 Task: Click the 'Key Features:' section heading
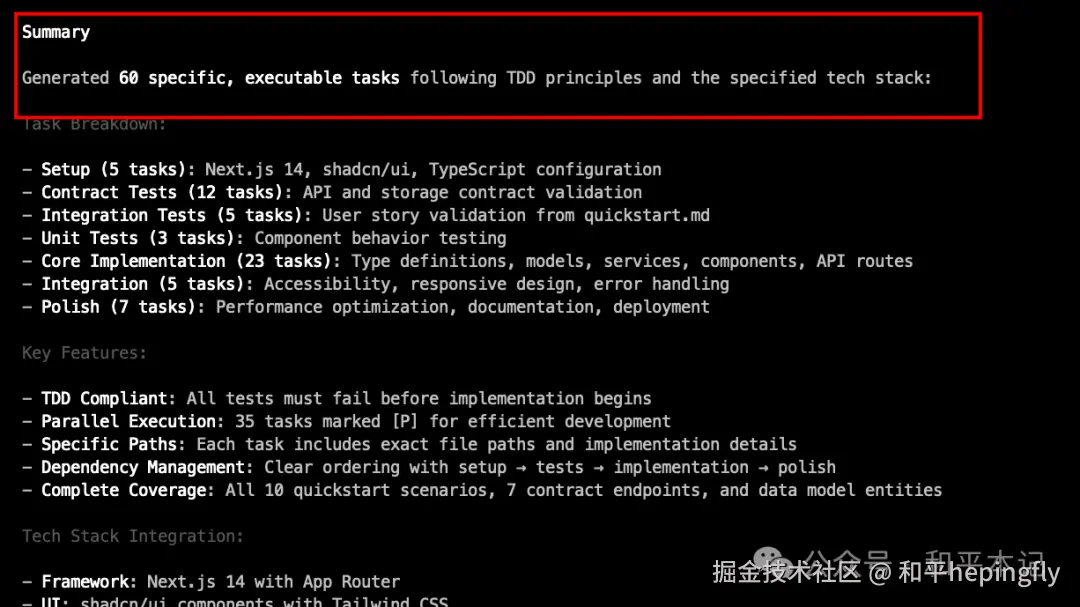pos(84,353)
